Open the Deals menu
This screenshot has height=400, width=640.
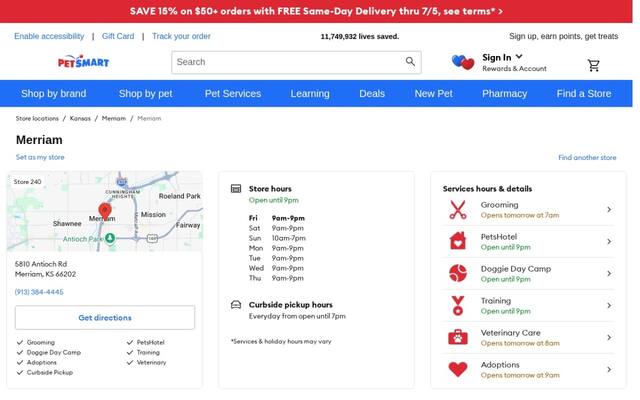tap(372, 93)
